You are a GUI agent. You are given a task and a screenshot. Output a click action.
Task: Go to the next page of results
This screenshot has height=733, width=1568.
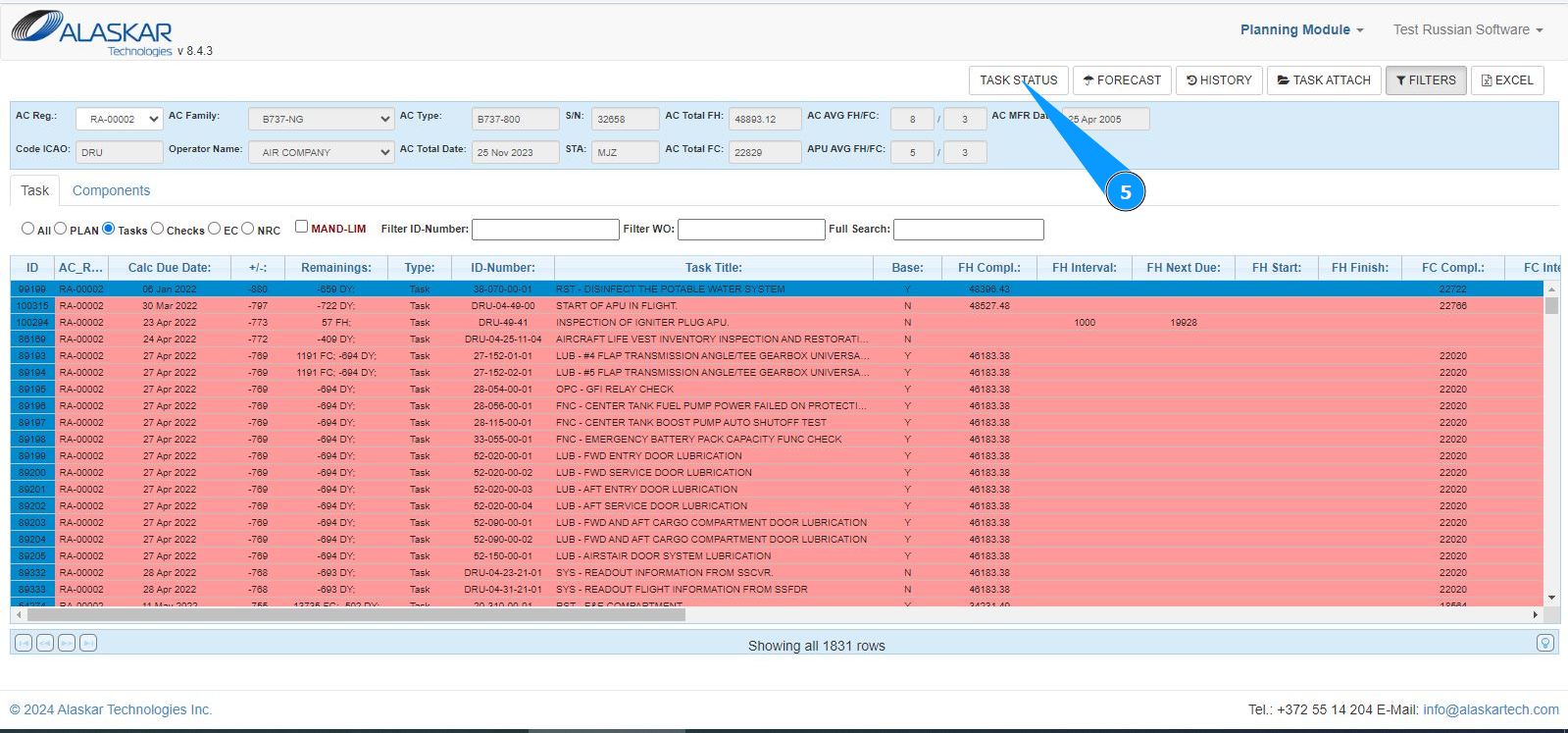67,644
